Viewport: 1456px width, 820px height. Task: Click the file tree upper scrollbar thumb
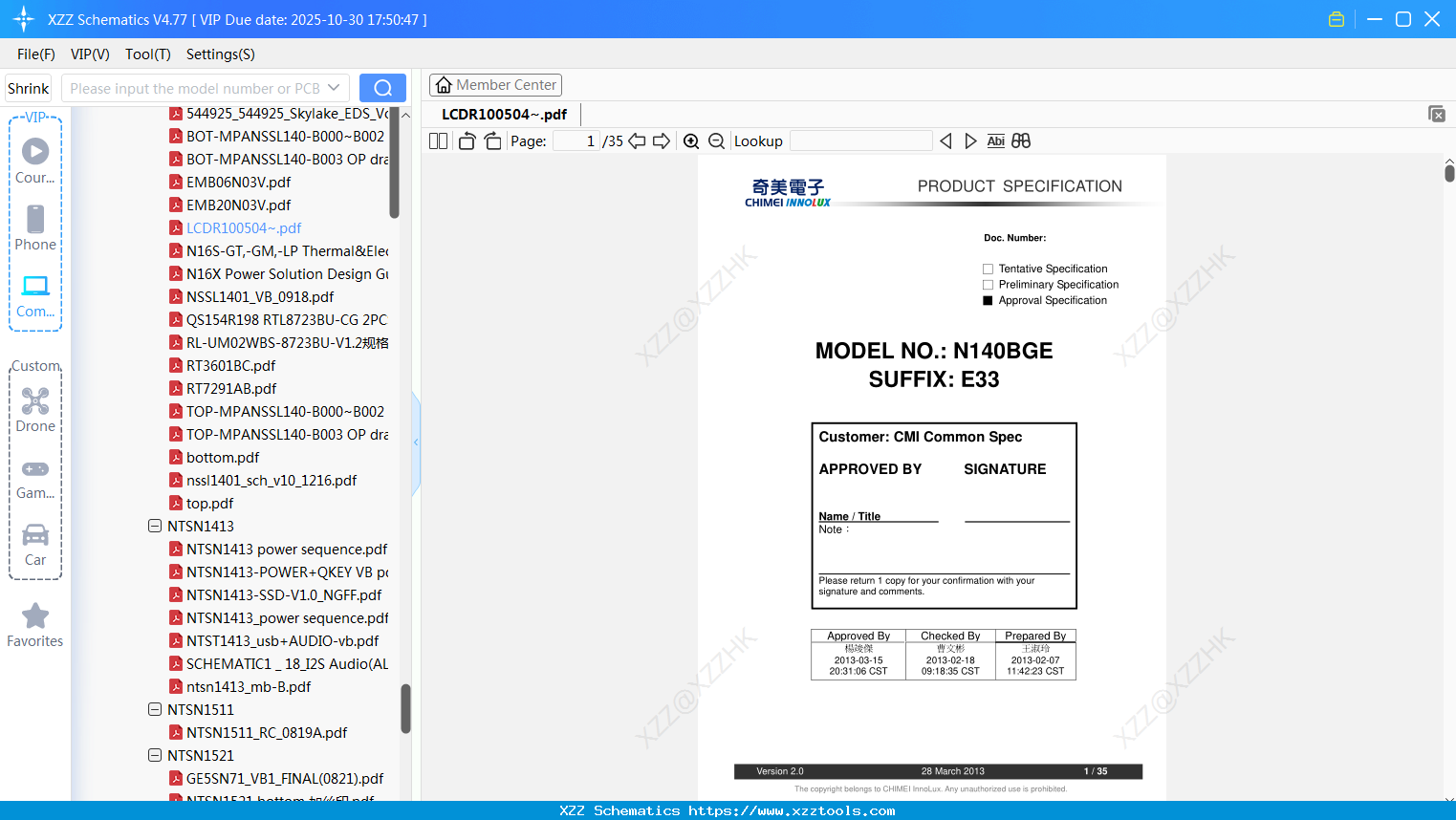click(394, 162)
